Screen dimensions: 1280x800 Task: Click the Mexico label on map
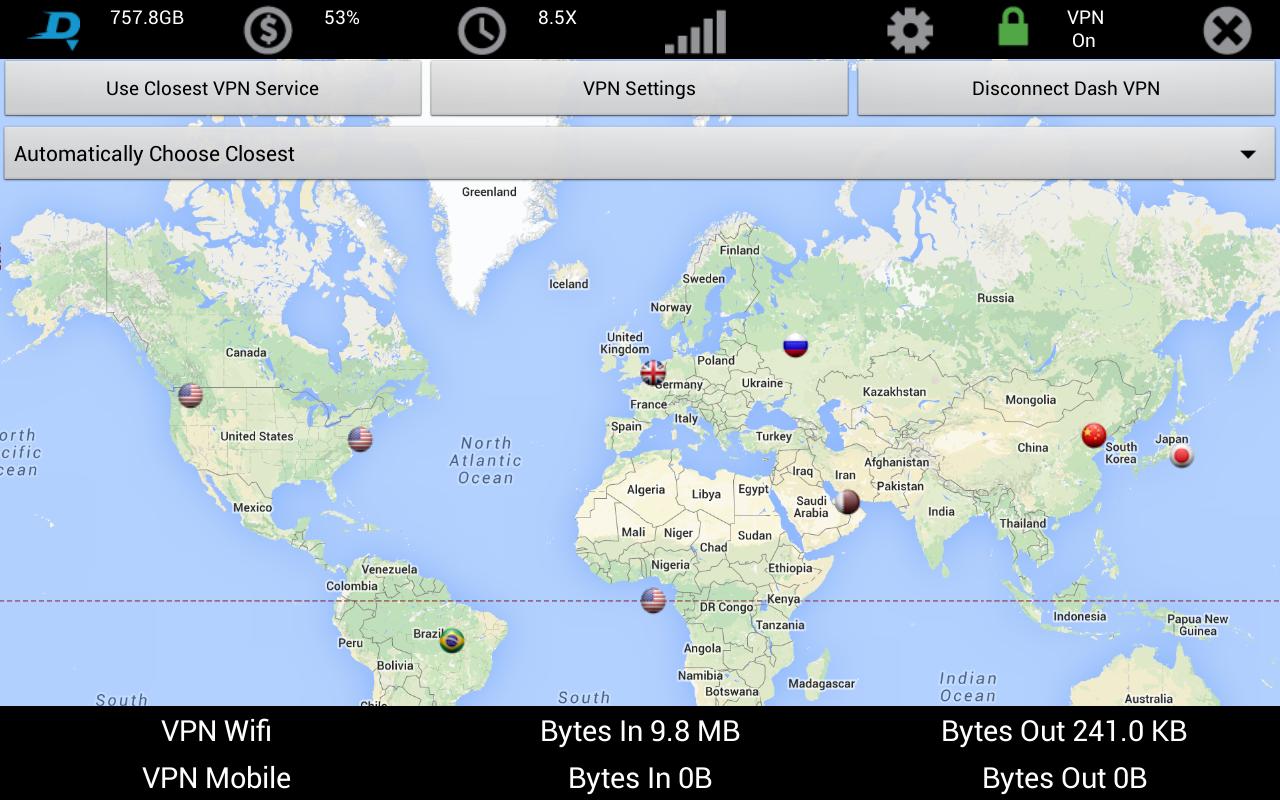252,508
